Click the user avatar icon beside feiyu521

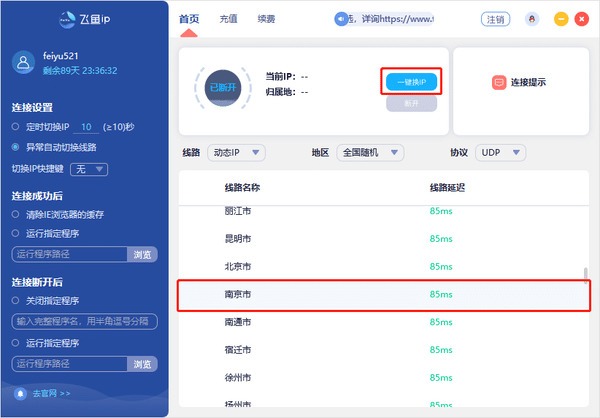[23, 62]
